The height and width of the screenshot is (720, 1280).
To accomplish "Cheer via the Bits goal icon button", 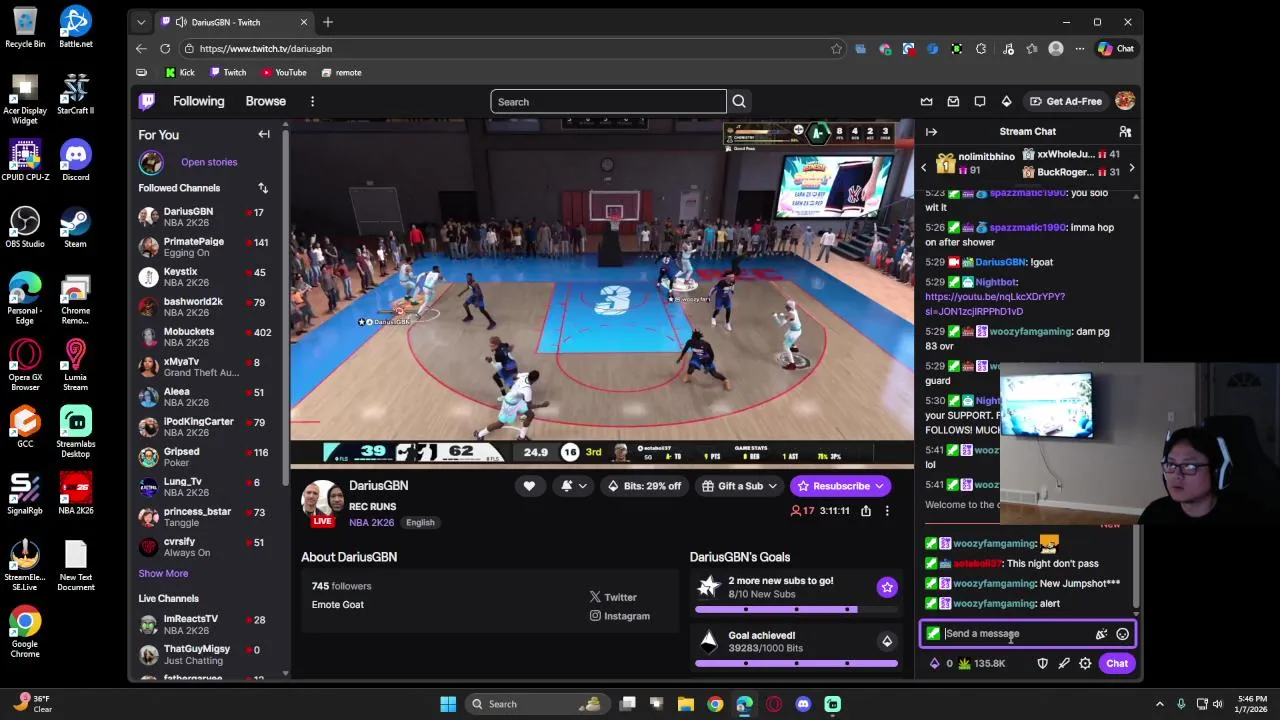I will point(887,642).
